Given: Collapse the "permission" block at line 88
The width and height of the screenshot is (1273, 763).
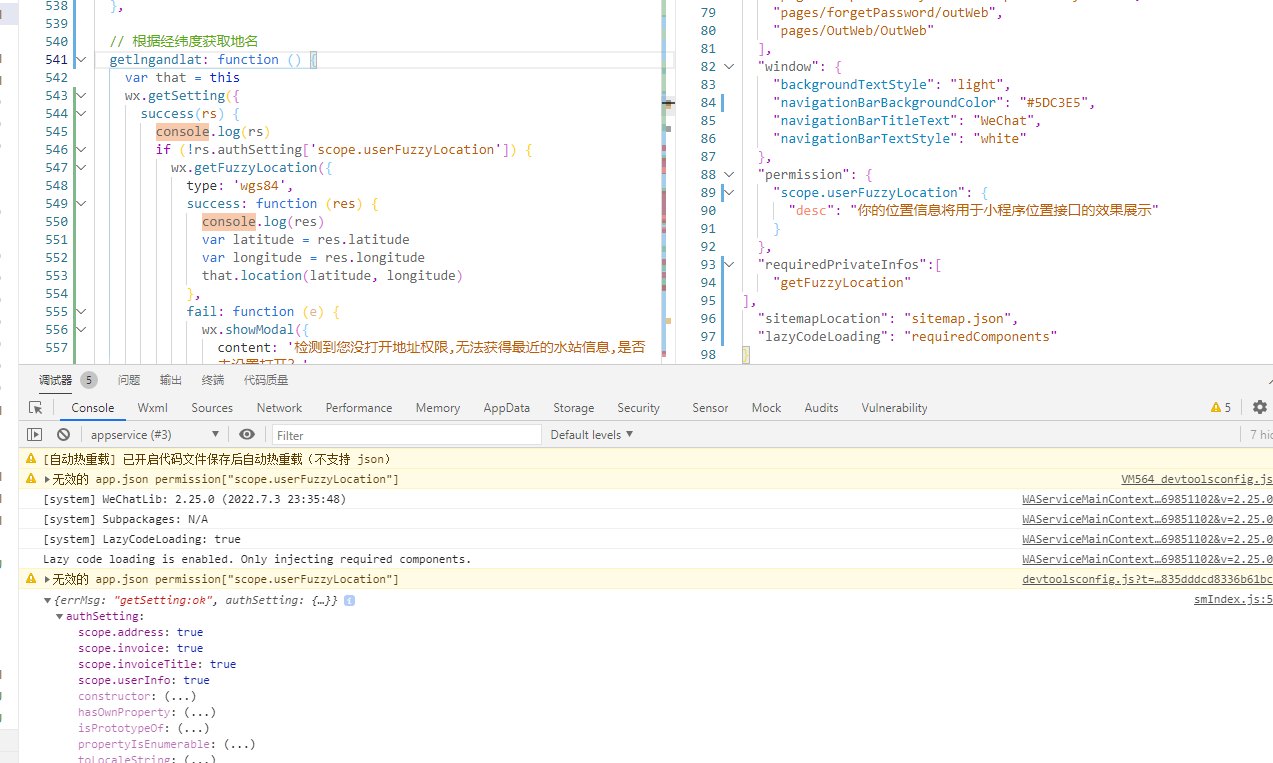Looking at the screenshot, I should (729, 175).
